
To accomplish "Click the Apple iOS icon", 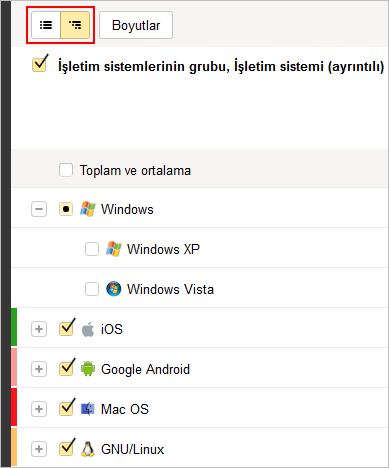I will (88, 329).
